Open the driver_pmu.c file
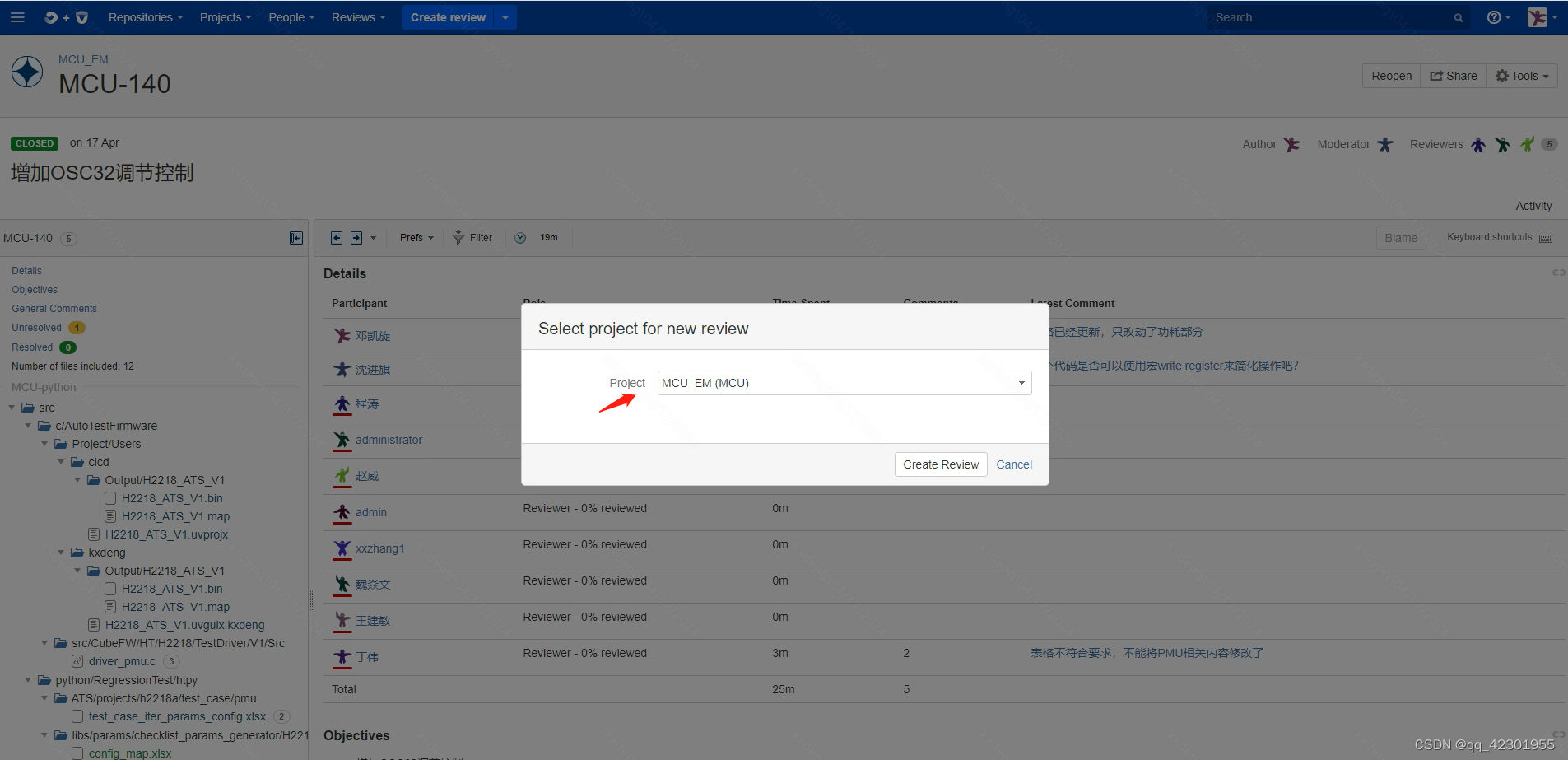 tap(122, 661)
